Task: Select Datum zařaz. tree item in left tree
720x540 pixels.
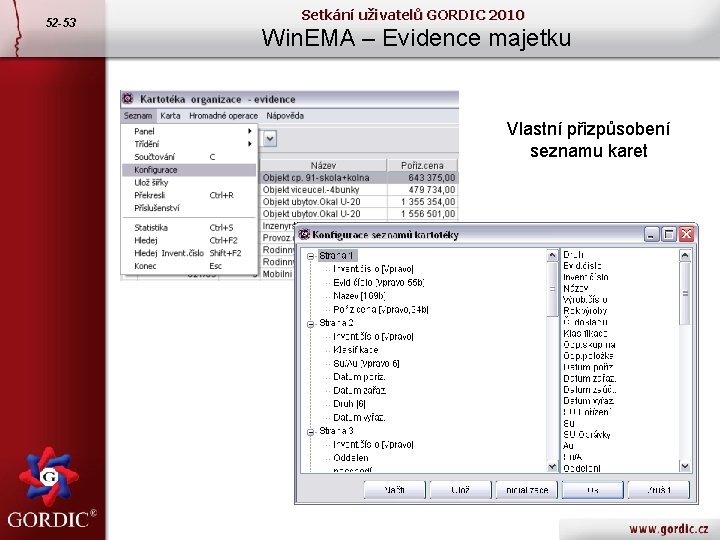Action: [360, 391]
